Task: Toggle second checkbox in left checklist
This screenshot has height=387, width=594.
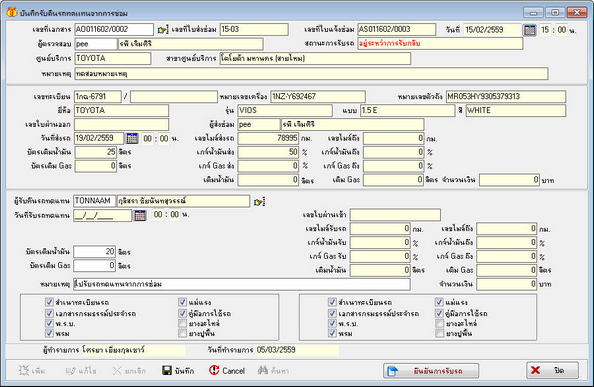Action: click(49, 313)
